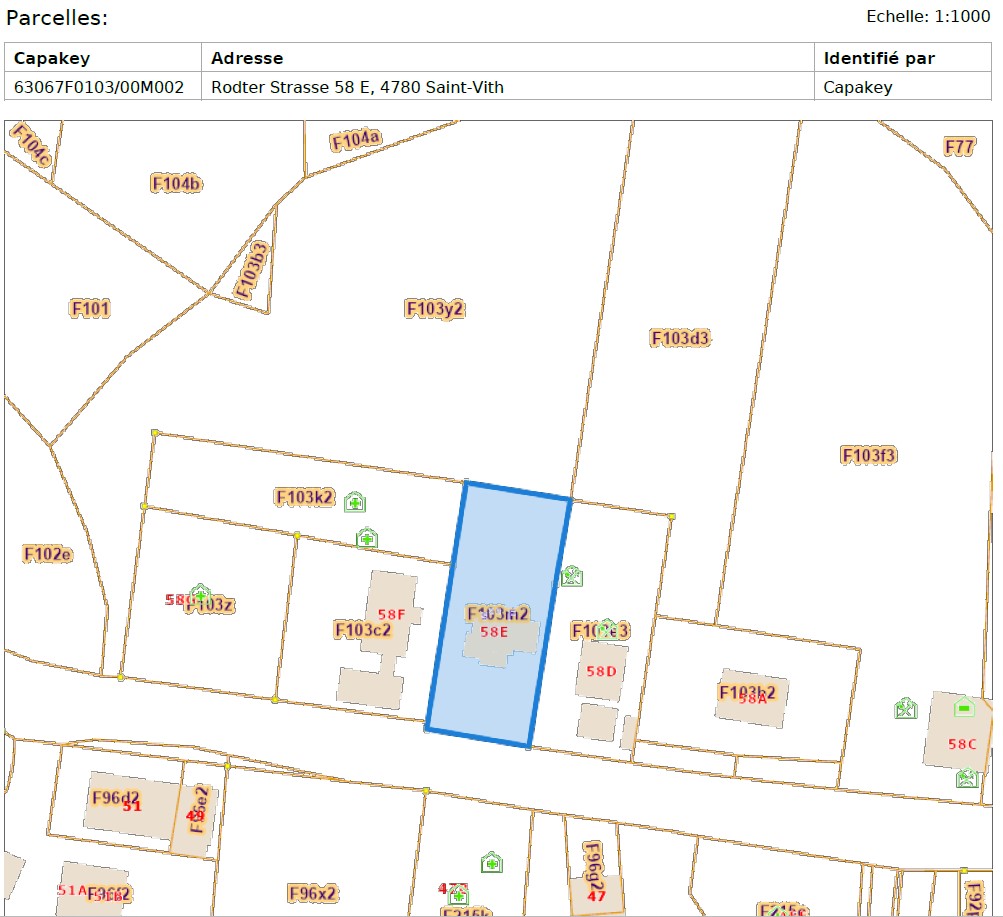This screenshot has width=1003, height=917.
Task: Select parcel label F103f3
Action: click(868, 456)
